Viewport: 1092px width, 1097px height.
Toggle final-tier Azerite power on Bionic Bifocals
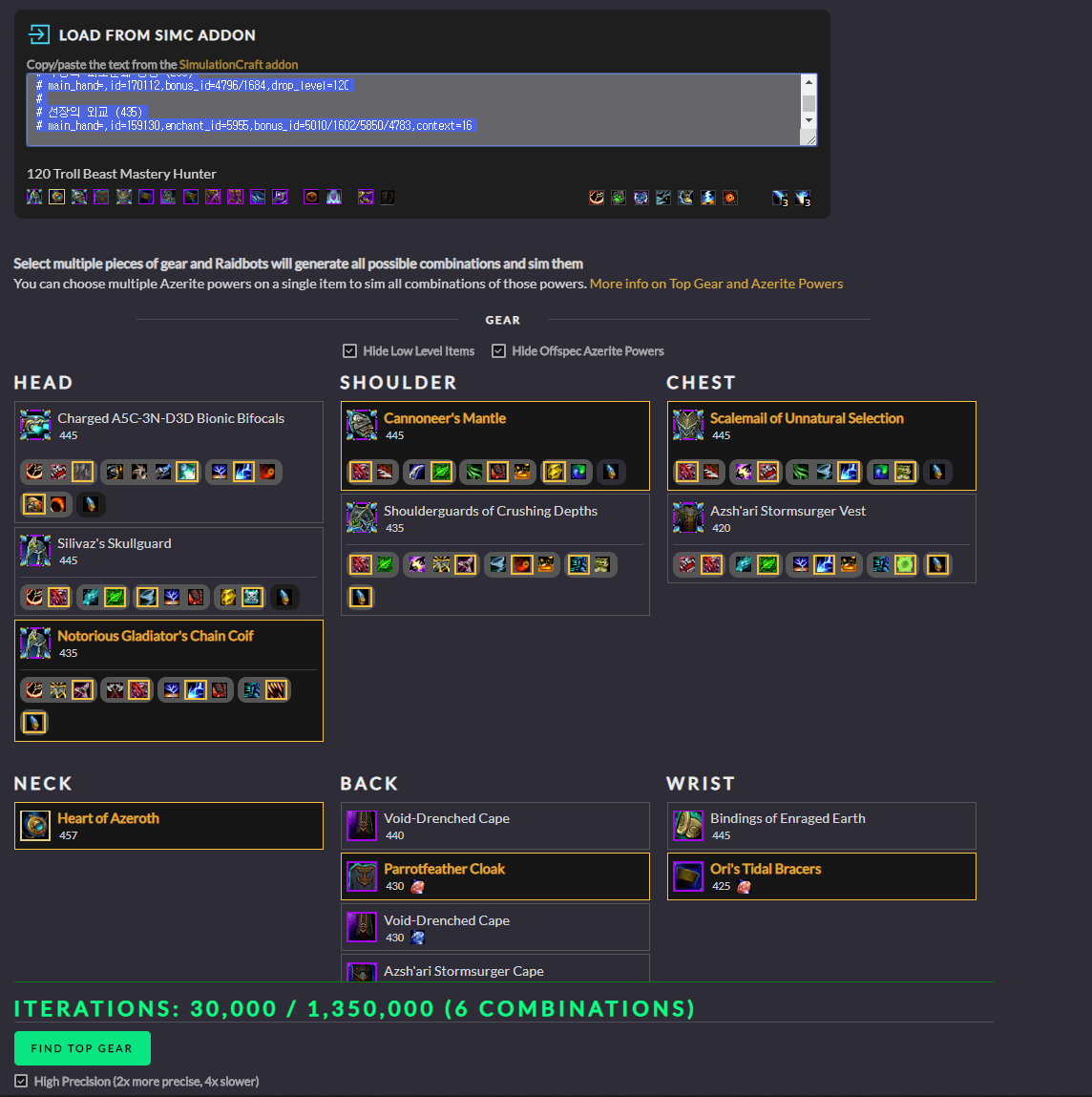point(91,504)
